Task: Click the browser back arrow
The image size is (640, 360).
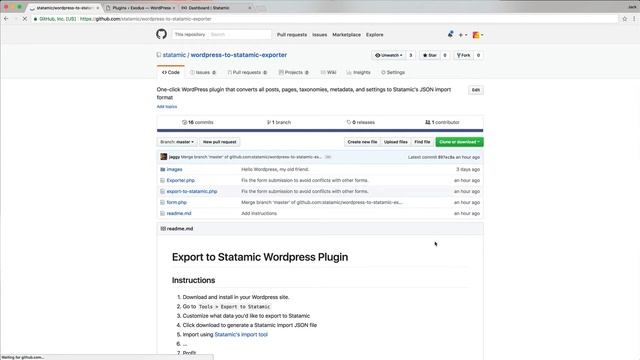Action: pyautogui.click(x=6, y=19)
